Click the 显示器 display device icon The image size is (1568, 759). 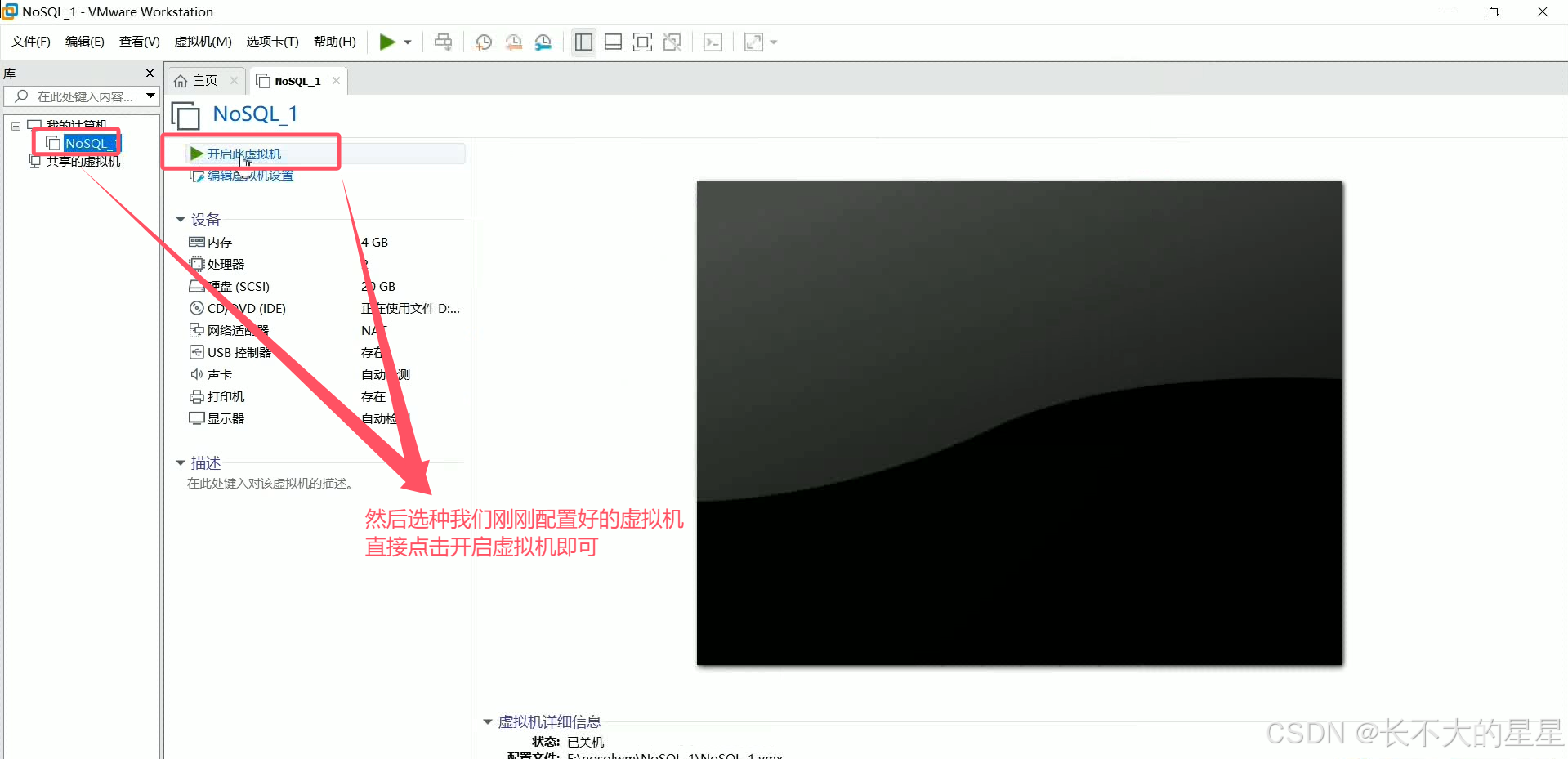(197, 418)
